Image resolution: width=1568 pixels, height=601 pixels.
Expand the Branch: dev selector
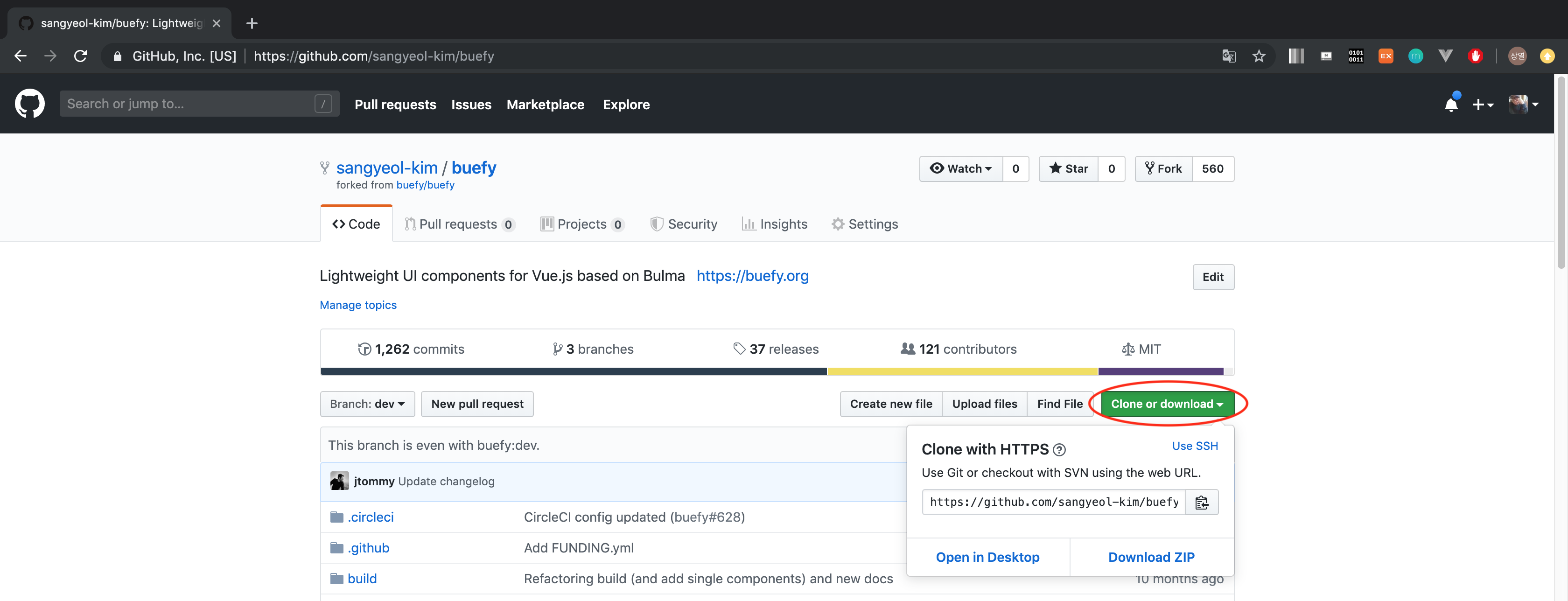click(367, 404)
